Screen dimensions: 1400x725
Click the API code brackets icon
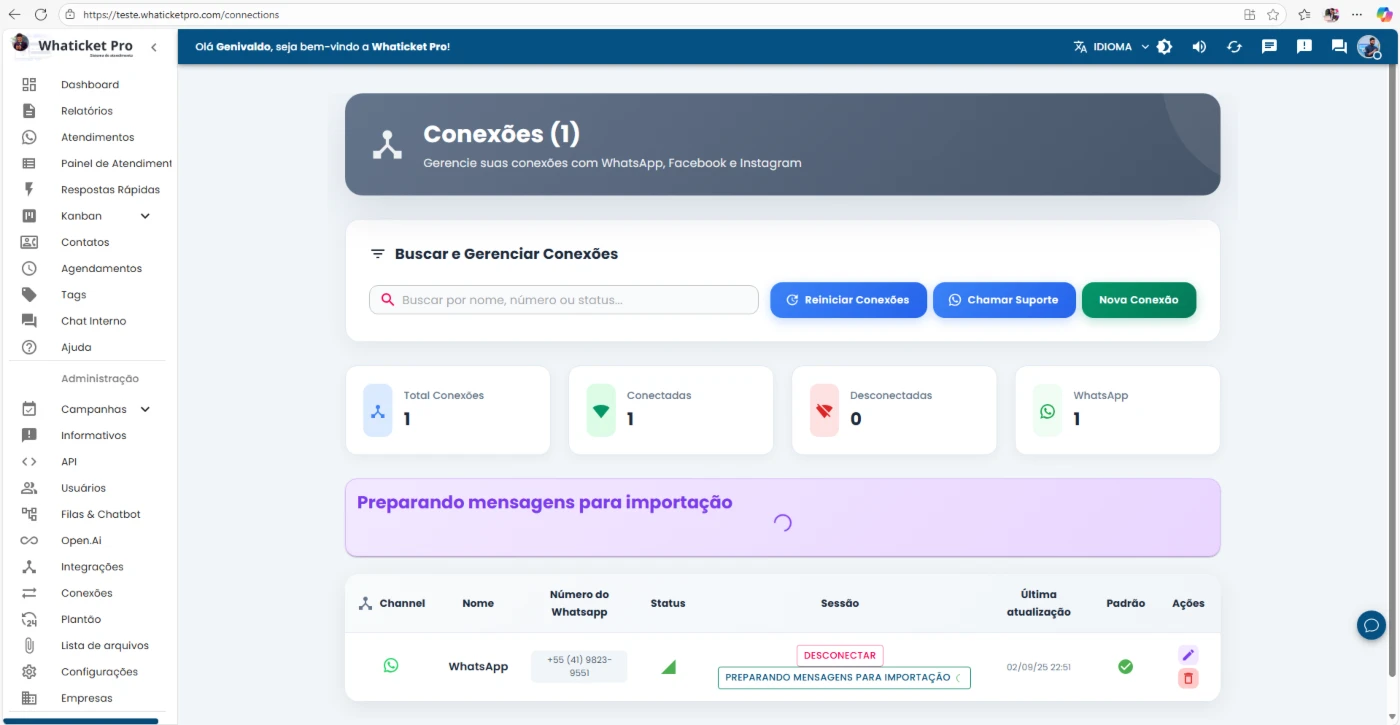tap(29, 462)
